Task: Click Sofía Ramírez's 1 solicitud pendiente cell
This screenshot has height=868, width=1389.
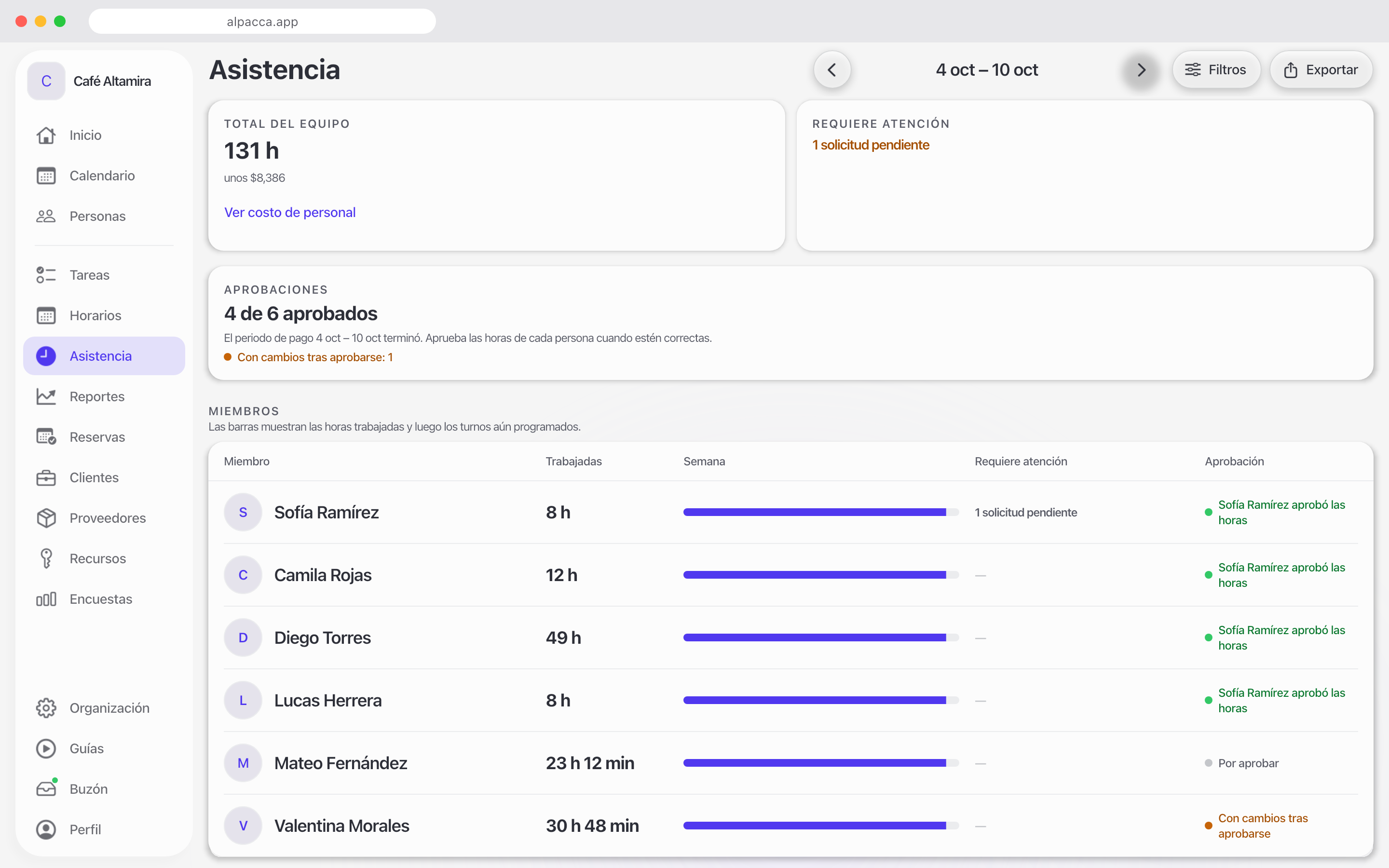Action: [x=1026, y=512]
